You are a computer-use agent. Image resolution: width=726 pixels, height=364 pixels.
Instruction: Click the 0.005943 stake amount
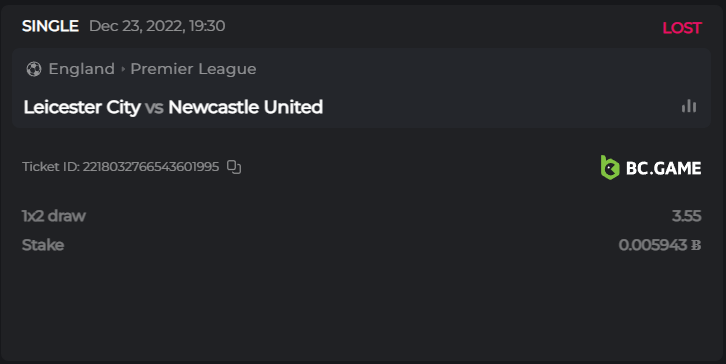tap(653, 245)
